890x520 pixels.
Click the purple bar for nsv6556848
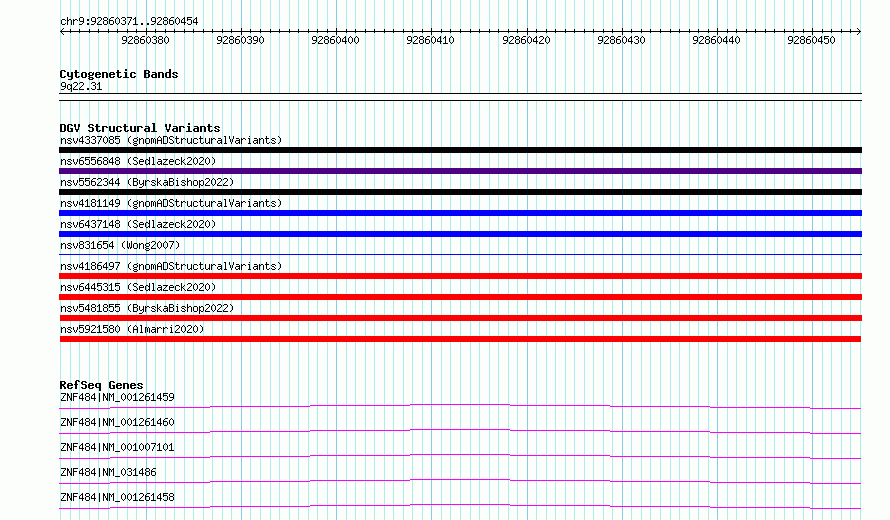460,171
